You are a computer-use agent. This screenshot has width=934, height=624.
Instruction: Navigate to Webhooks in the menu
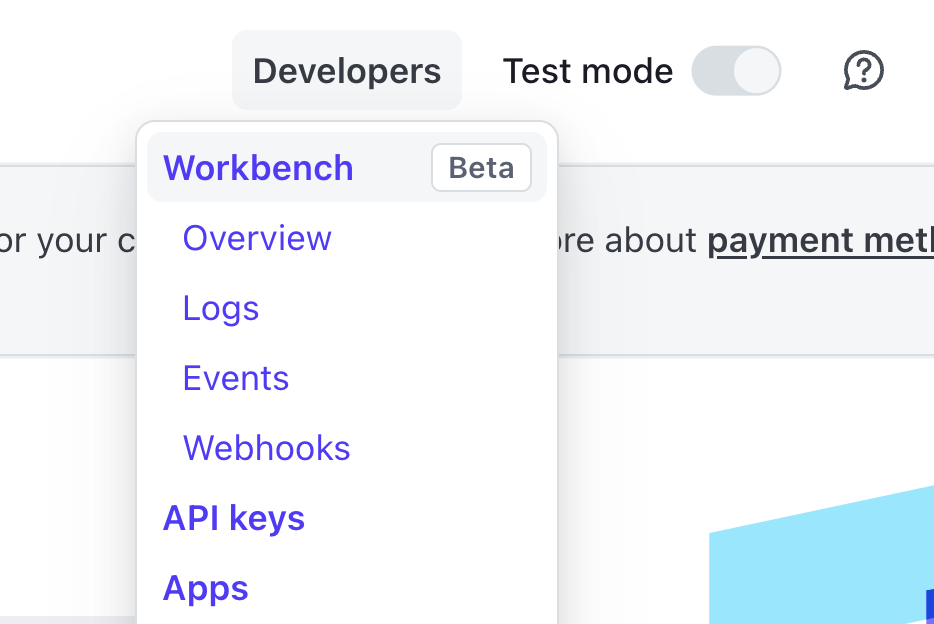point(266,448)
